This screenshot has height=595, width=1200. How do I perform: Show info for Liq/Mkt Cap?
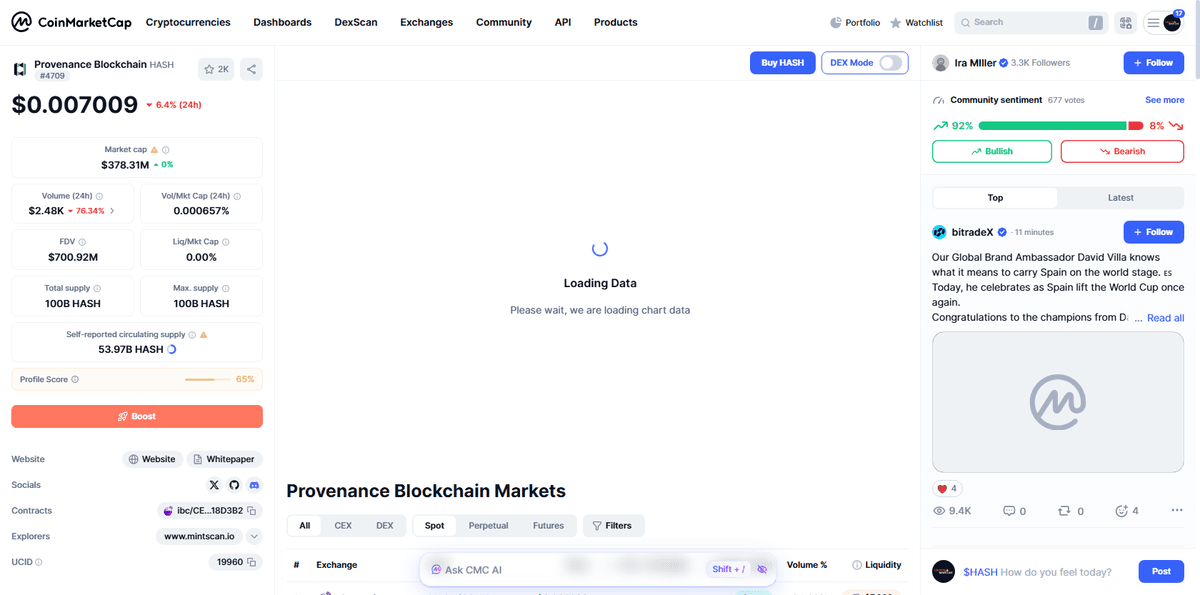pos(227,242)
